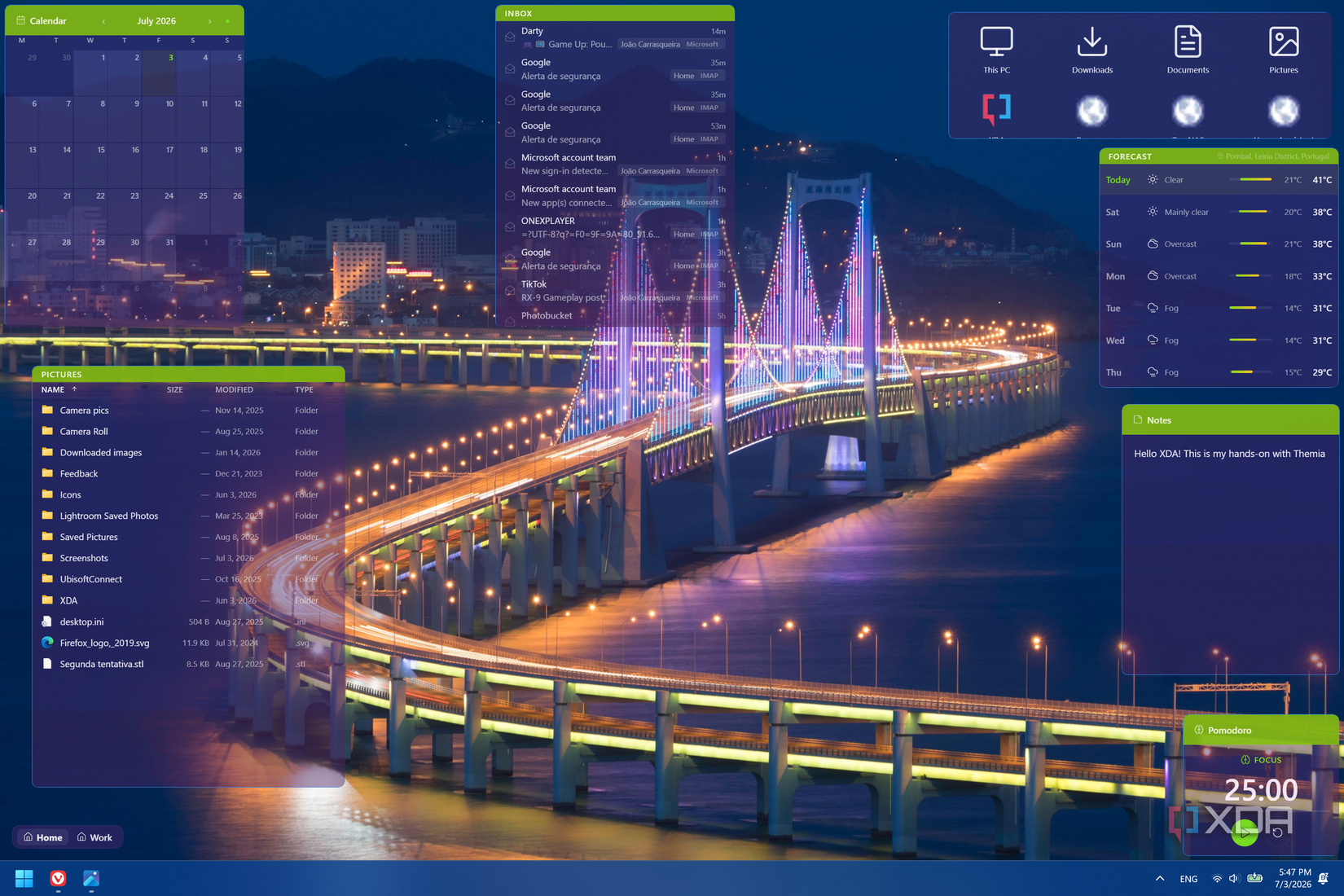
Task: Select July 3 in Calendar
Action: [x=159, y=73]
